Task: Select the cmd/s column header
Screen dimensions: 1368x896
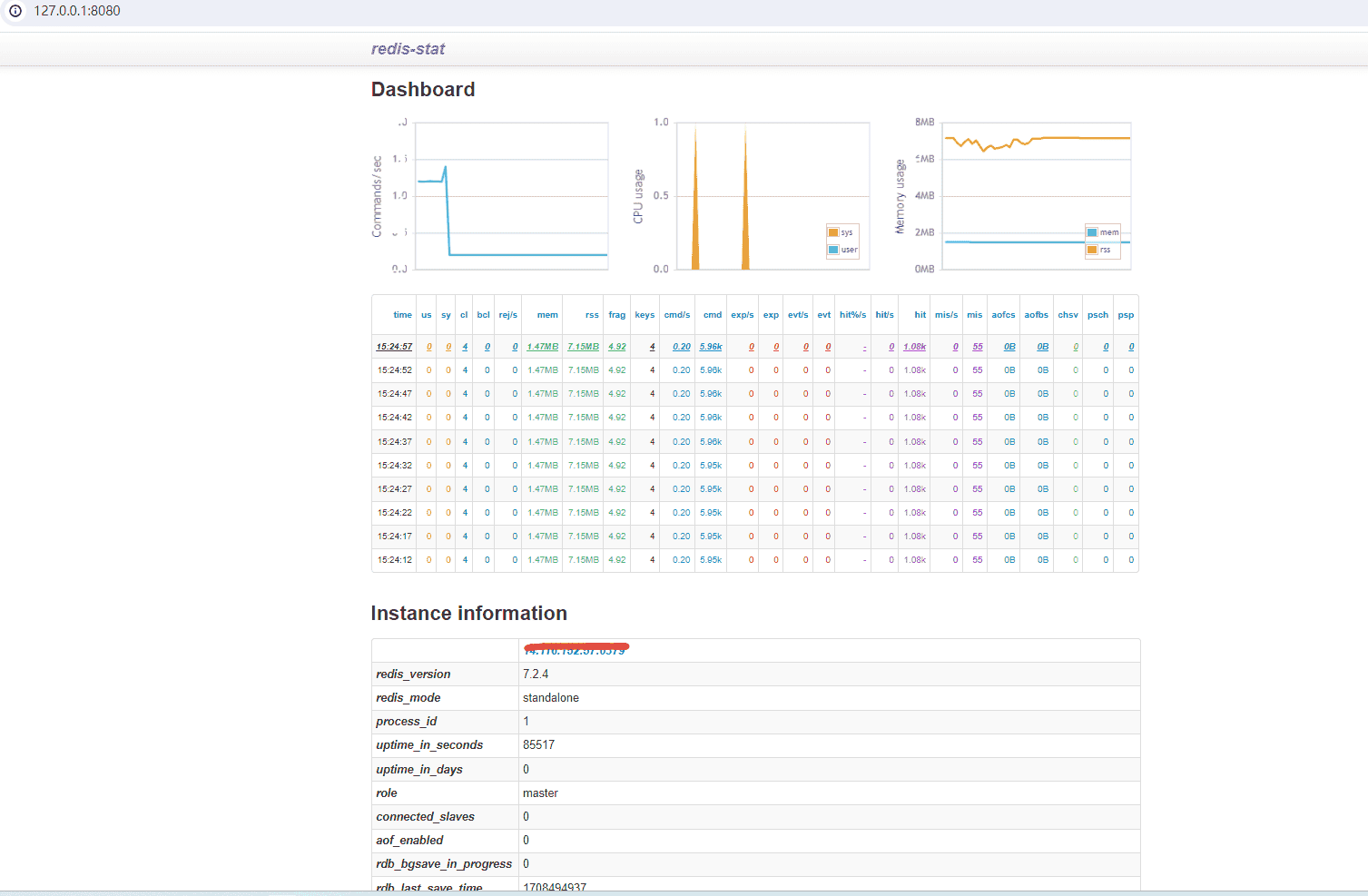Action: coord(677,315)
